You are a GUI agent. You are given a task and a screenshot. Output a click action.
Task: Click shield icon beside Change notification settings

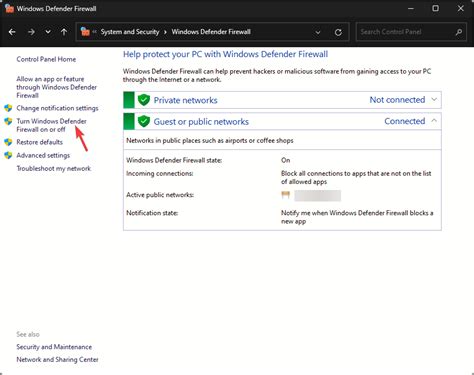coord(8,108)
